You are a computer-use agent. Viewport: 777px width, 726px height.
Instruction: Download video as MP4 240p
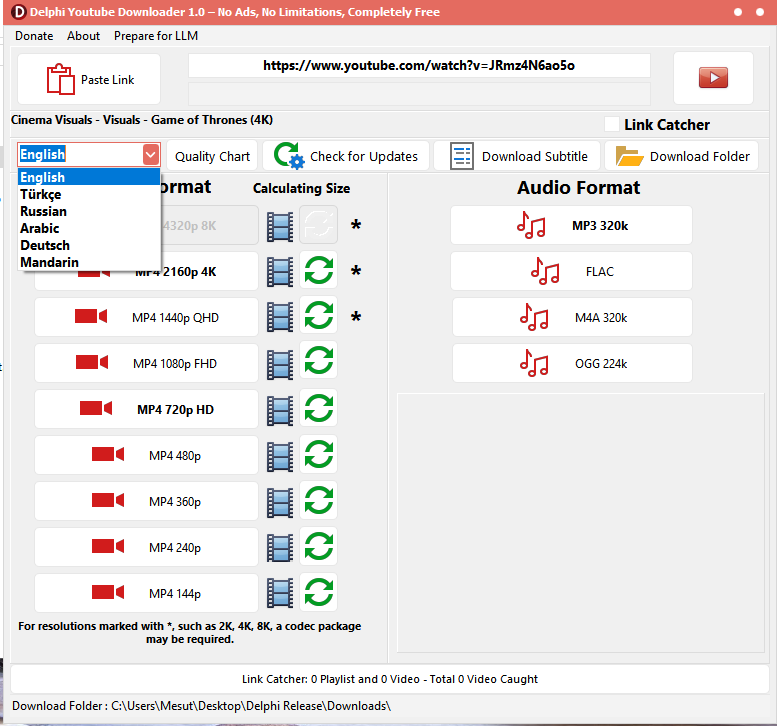tap(146, 548)
